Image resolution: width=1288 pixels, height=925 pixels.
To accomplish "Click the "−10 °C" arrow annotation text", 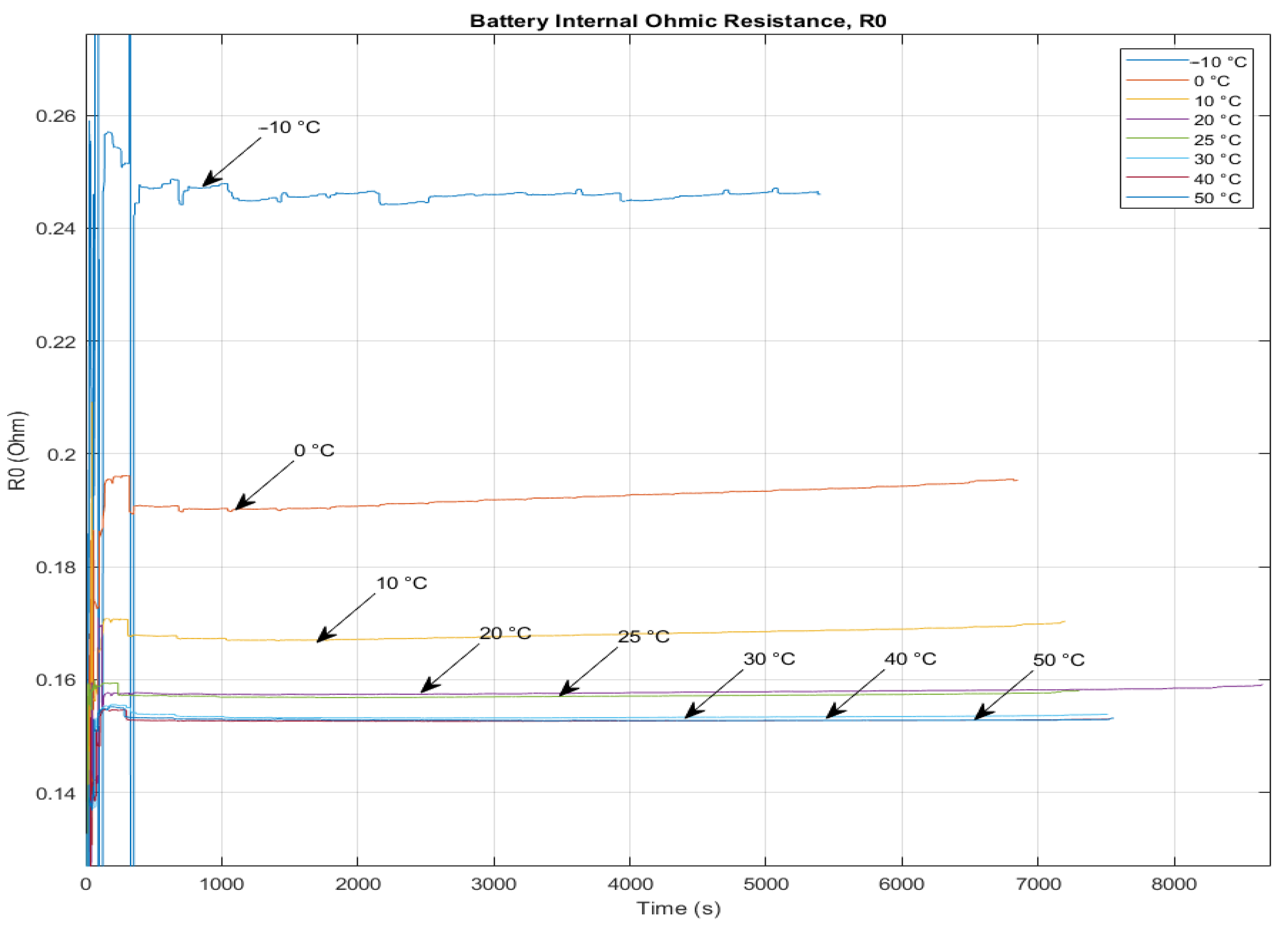I will pos(289,127).
